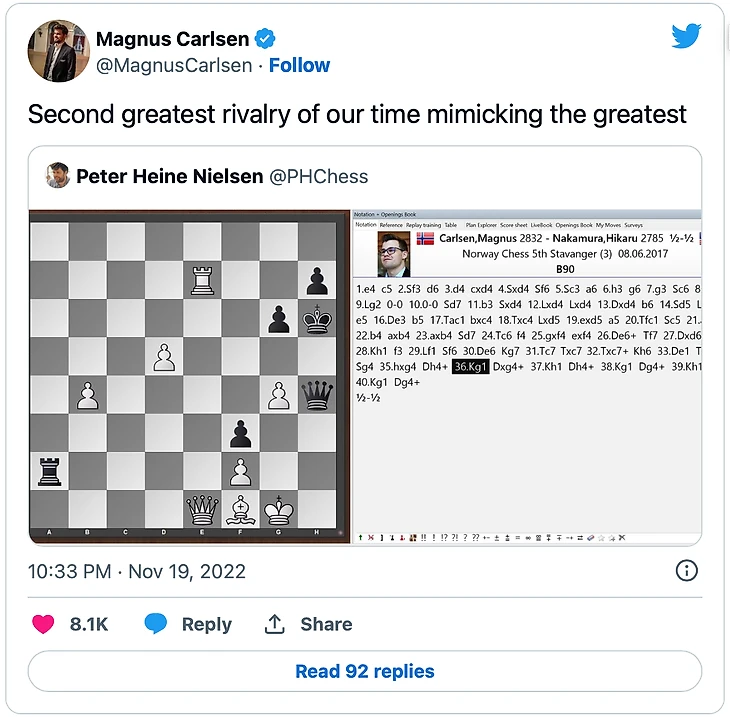The height and width of the screenshot is (717, 730).
Task: Follow the @MagnusCarlsen account
Action: 299,65
